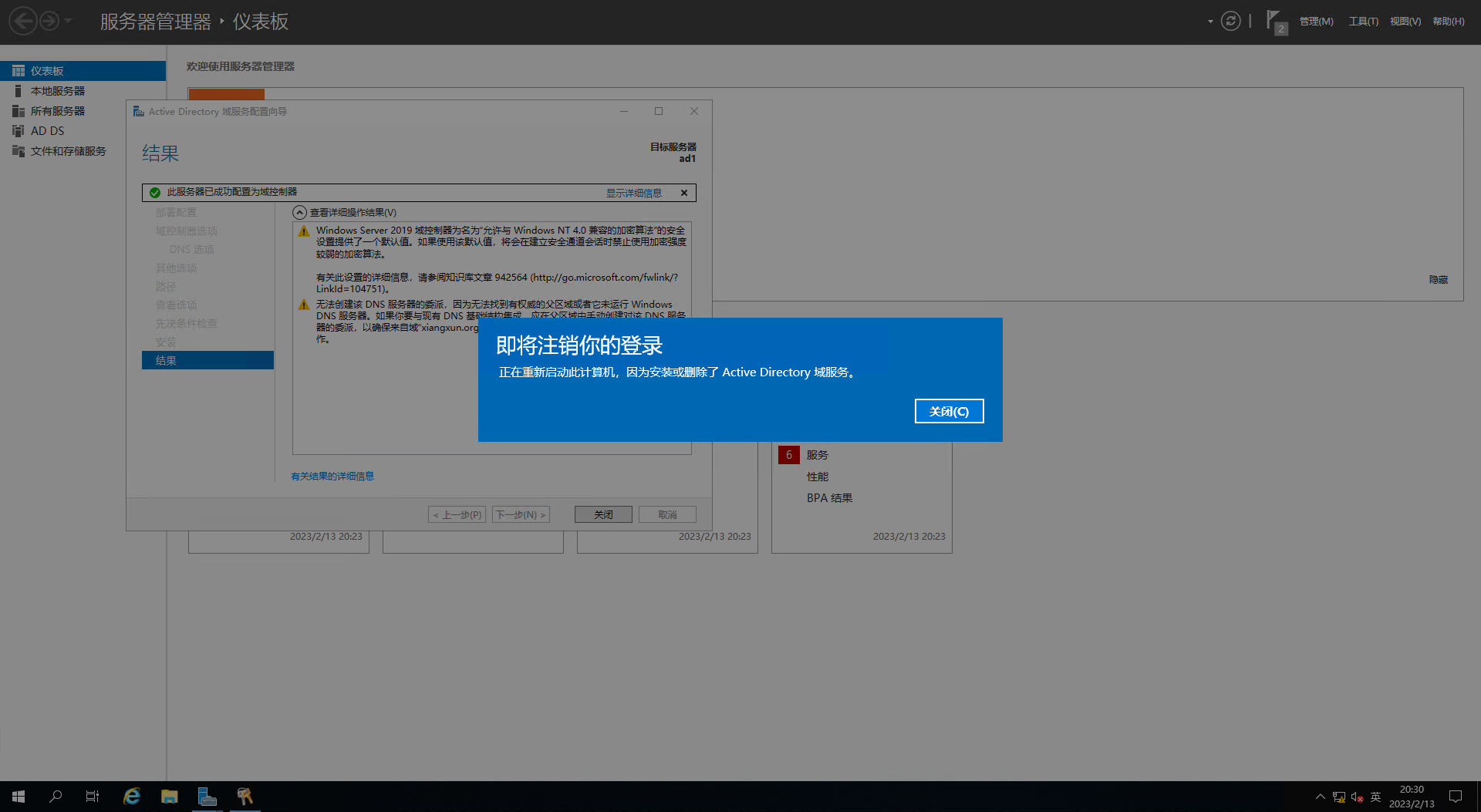Open the Windows Start button

coord(19,797)
